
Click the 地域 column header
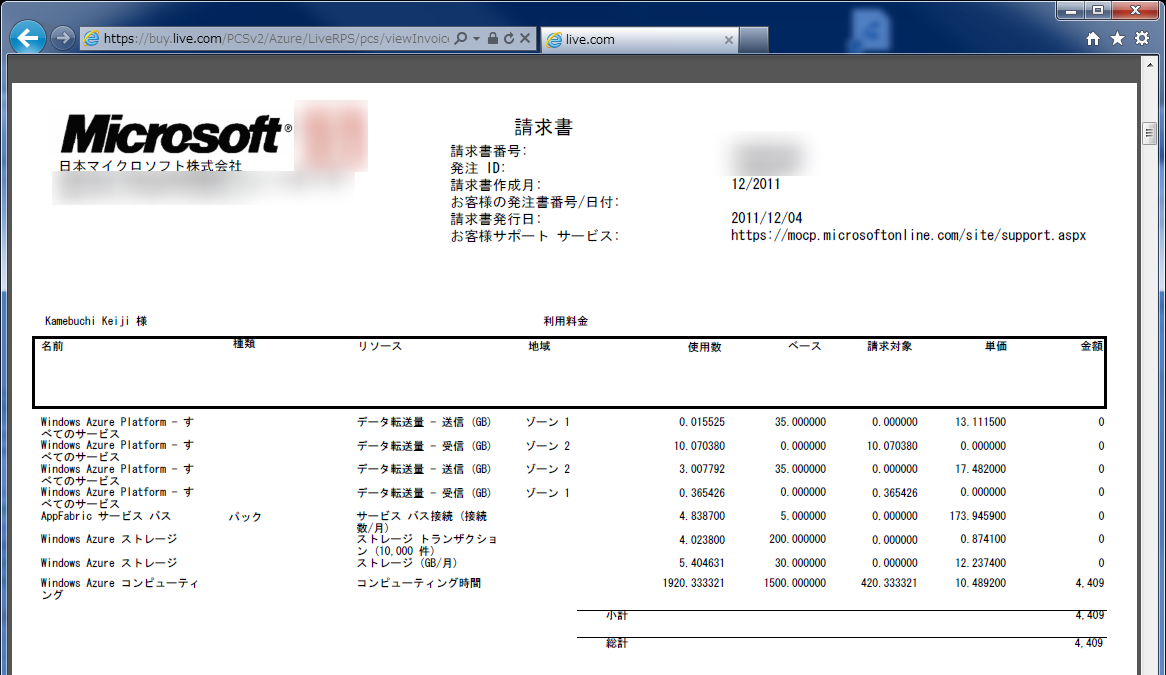(539, 346)
